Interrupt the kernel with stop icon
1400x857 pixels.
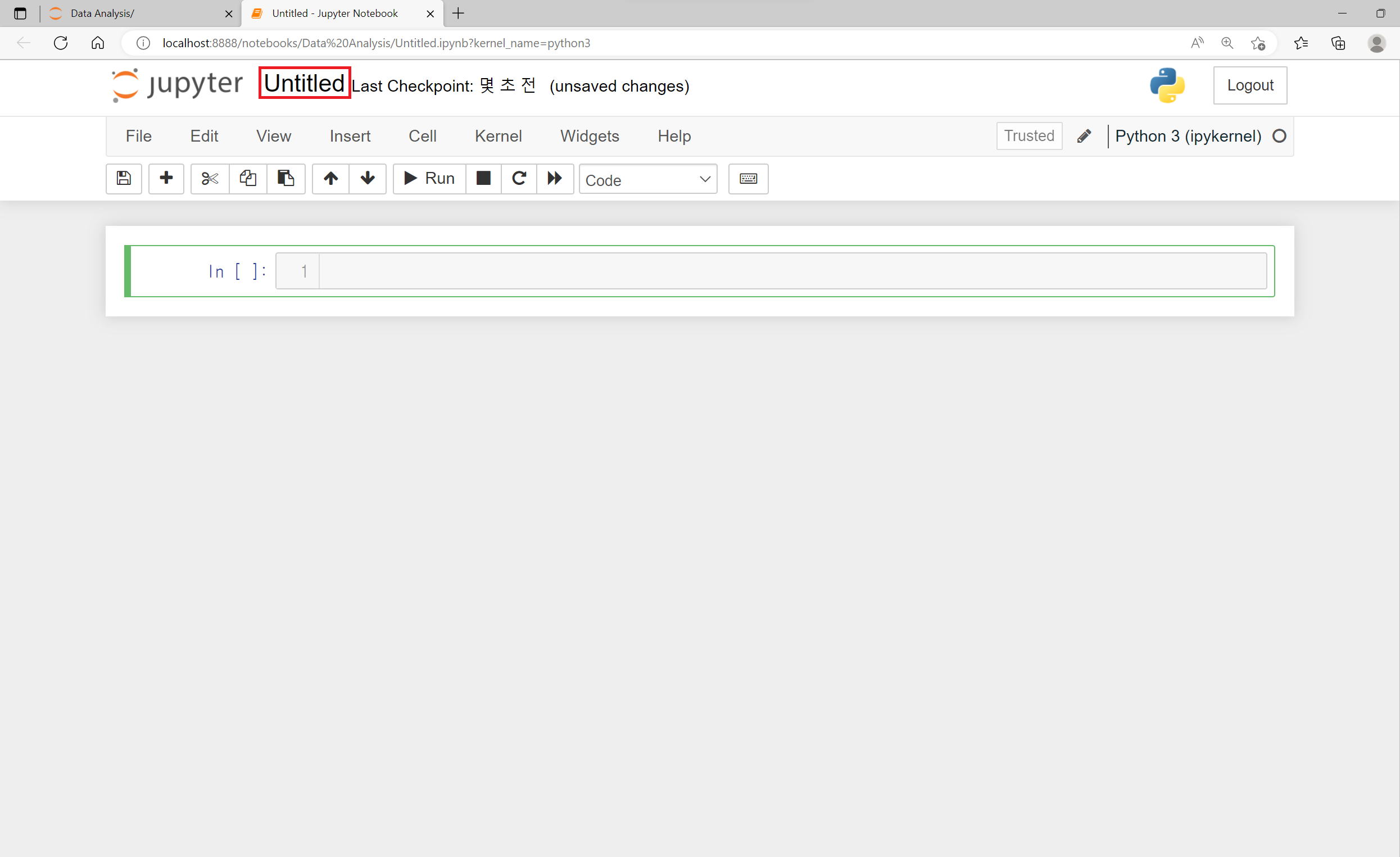(x=483, y=179)
